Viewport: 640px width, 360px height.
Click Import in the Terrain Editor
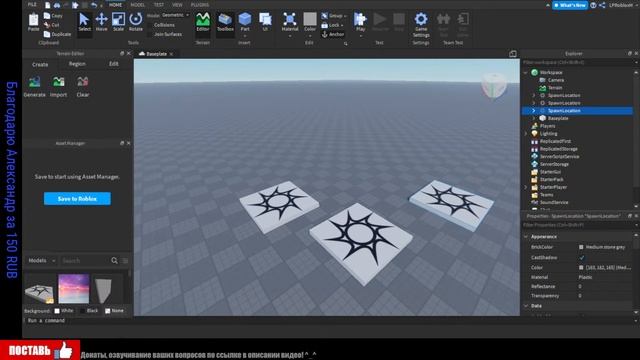[58, 87]
